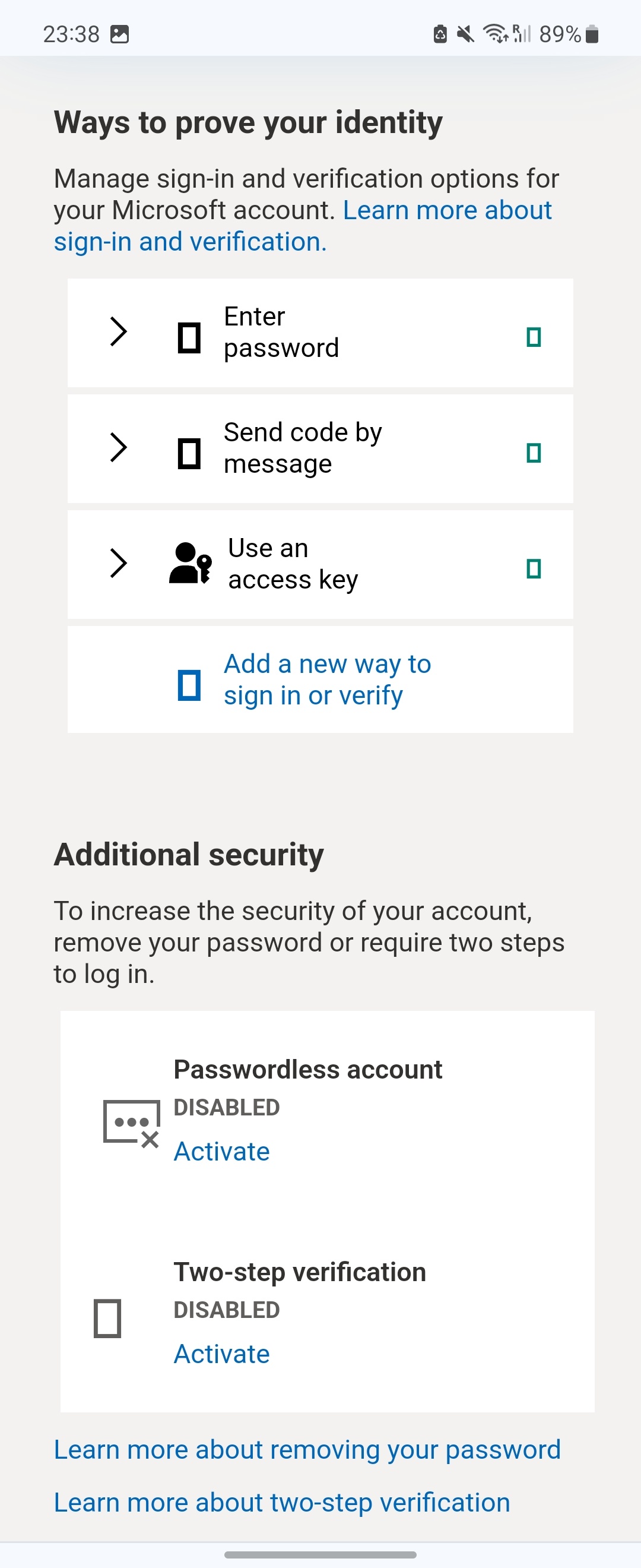Click the Enter password key icon
The width and height of the screenshot is (641, 1568).
(189, 333)
